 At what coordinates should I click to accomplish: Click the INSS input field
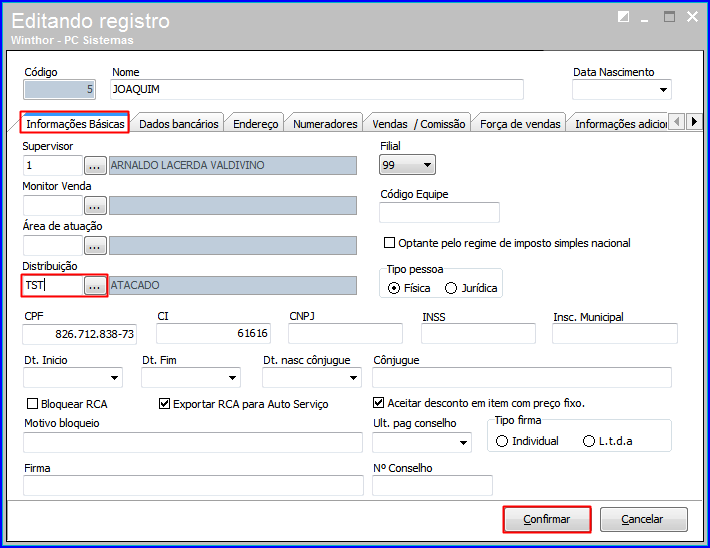[478, 334]
